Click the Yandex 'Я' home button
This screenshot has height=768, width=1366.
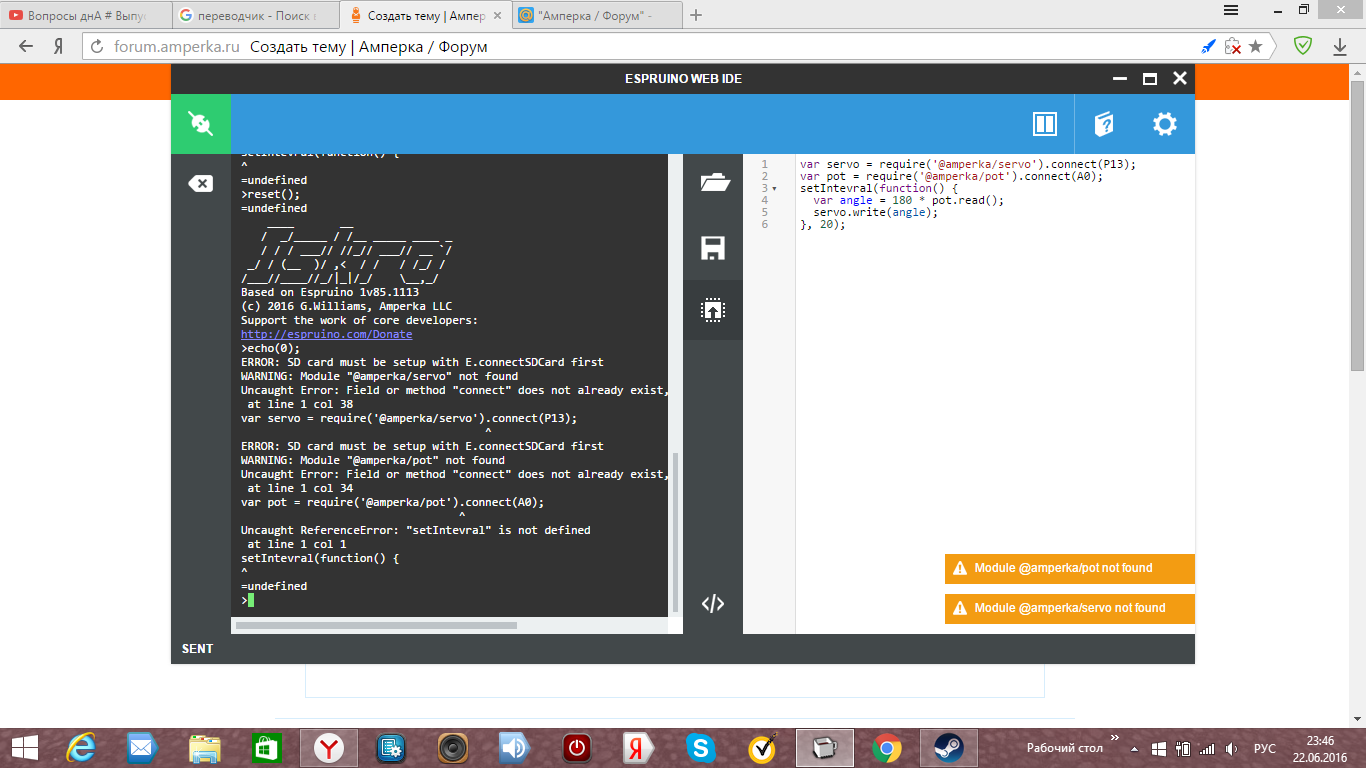pyautogui.click(x=59, y=46)
